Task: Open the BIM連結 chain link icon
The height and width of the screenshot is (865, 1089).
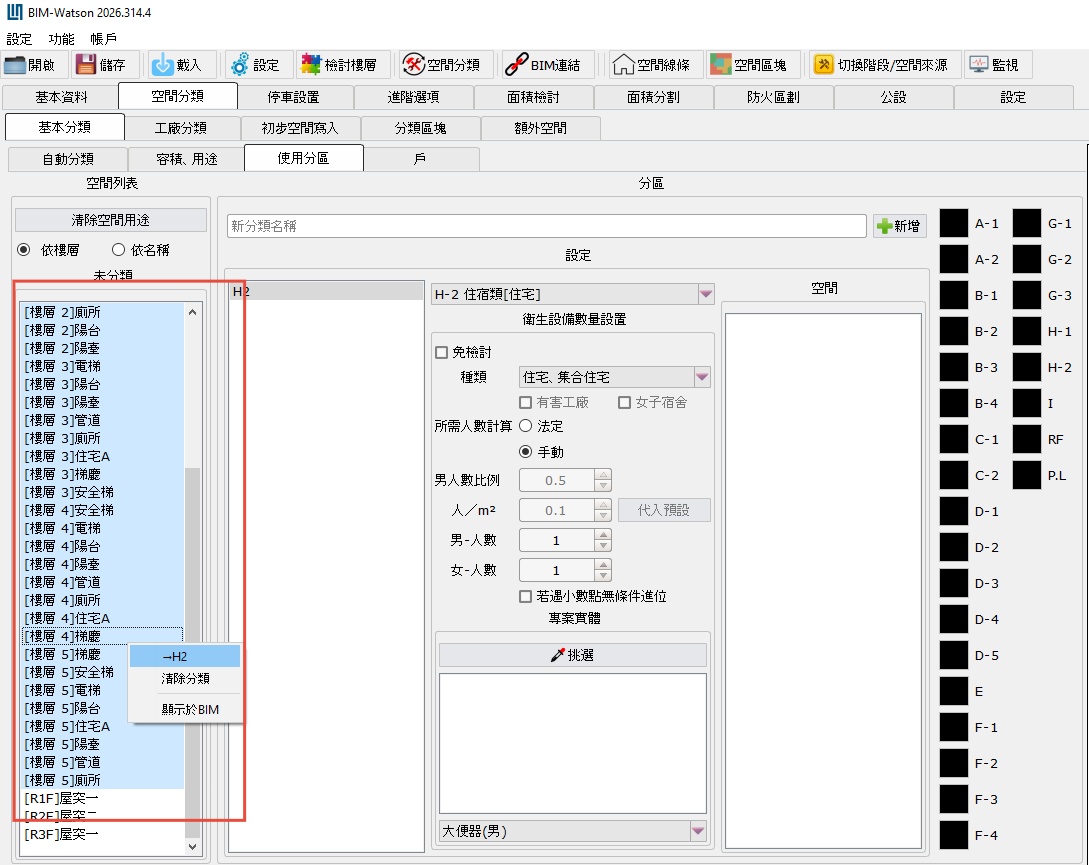Action: point(516,65)
